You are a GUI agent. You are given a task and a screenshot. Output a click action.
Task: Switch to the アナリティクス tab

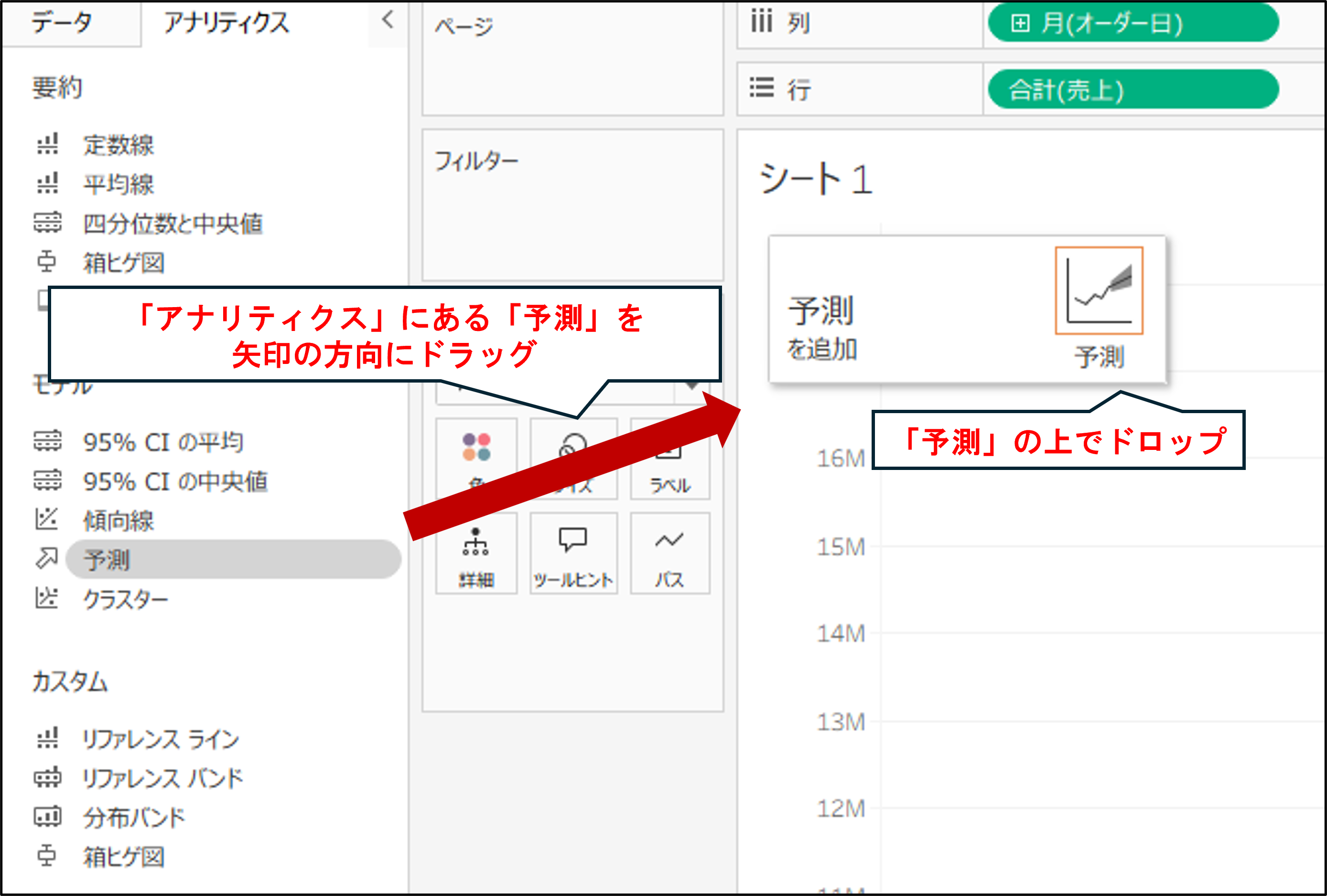click(227, 23)
